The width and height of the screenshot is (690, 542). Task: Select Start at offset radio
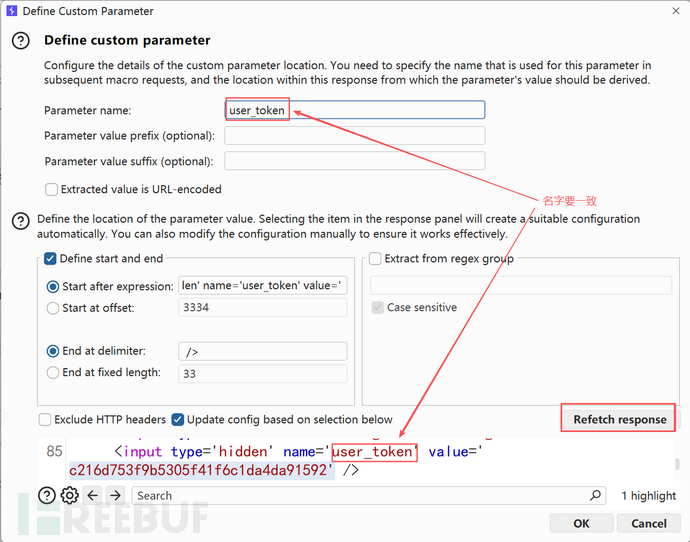[x=53, y=308]
